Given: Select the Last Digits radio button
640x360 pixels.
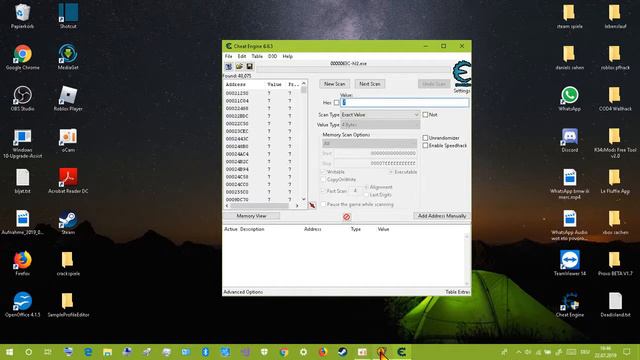Looking at the screenshot, I should click(x=366, y=195).
